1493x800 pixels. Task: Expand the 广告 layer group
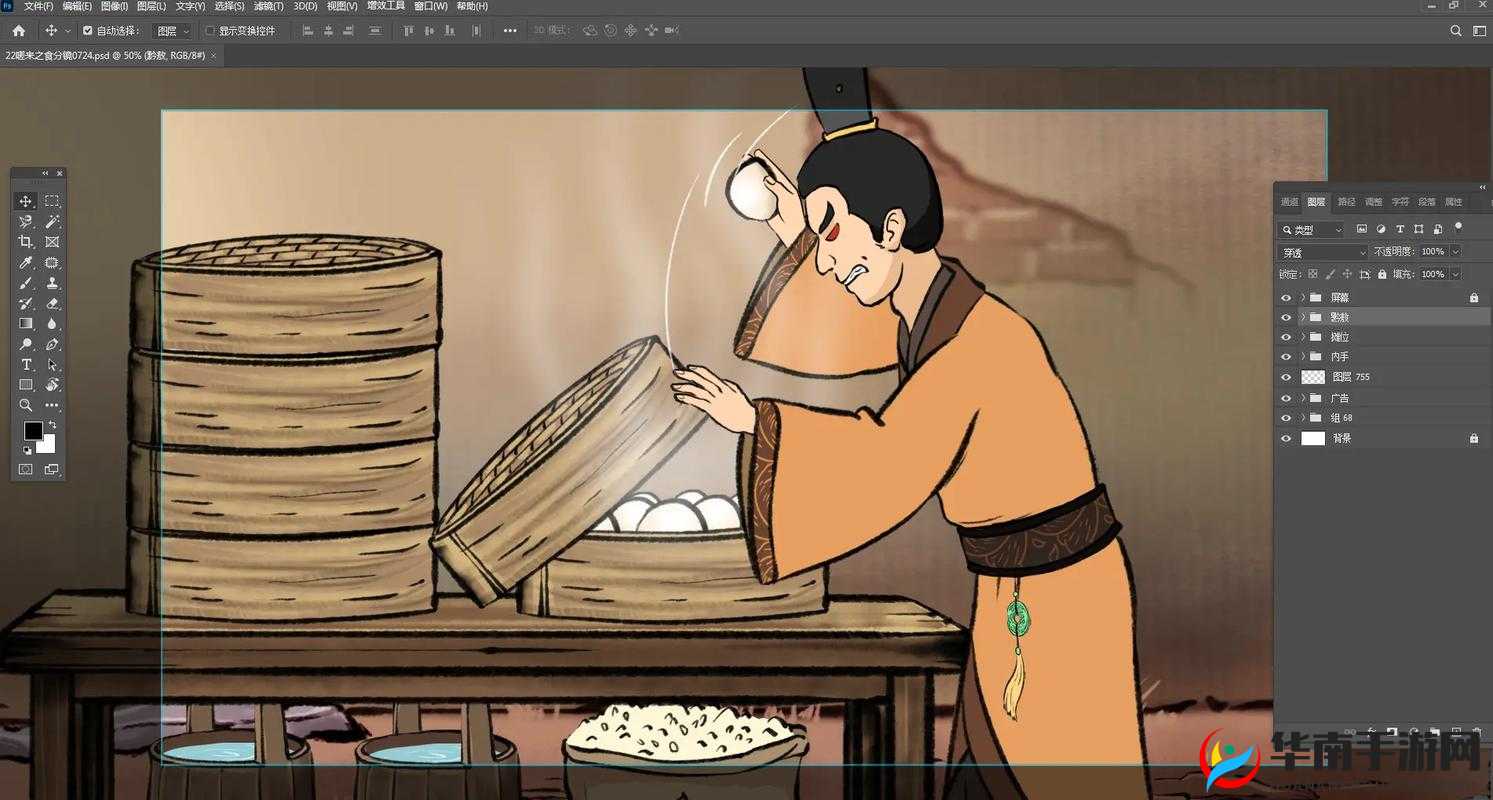pyautogui.click(x=1302, y=398)
